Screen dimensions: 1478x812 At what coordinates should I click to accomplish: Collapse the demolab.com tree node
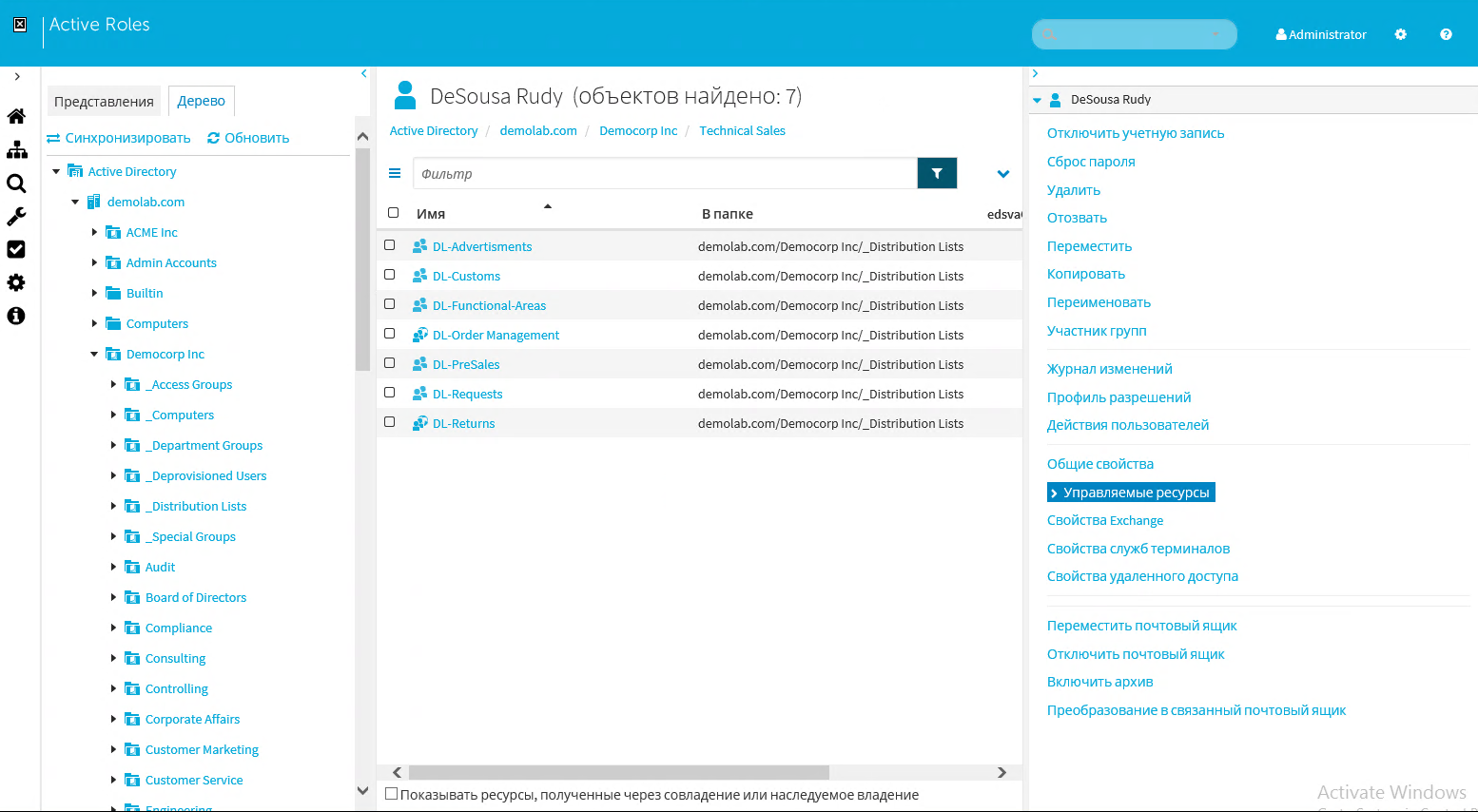75,202
